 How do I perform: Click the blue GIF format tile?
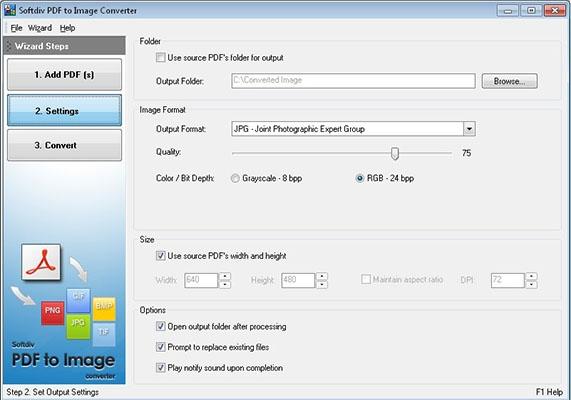[78, 300]
